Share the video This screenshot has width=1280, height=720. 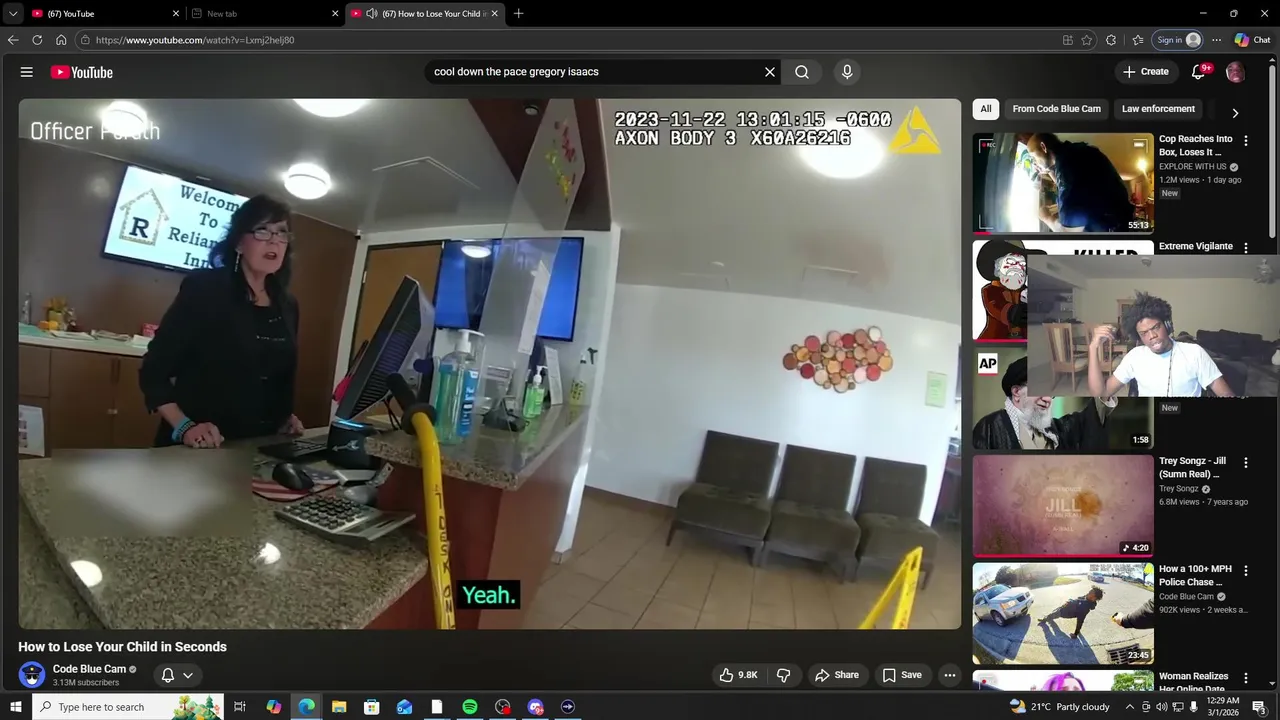pyautogui.click(x=837, y=675)
